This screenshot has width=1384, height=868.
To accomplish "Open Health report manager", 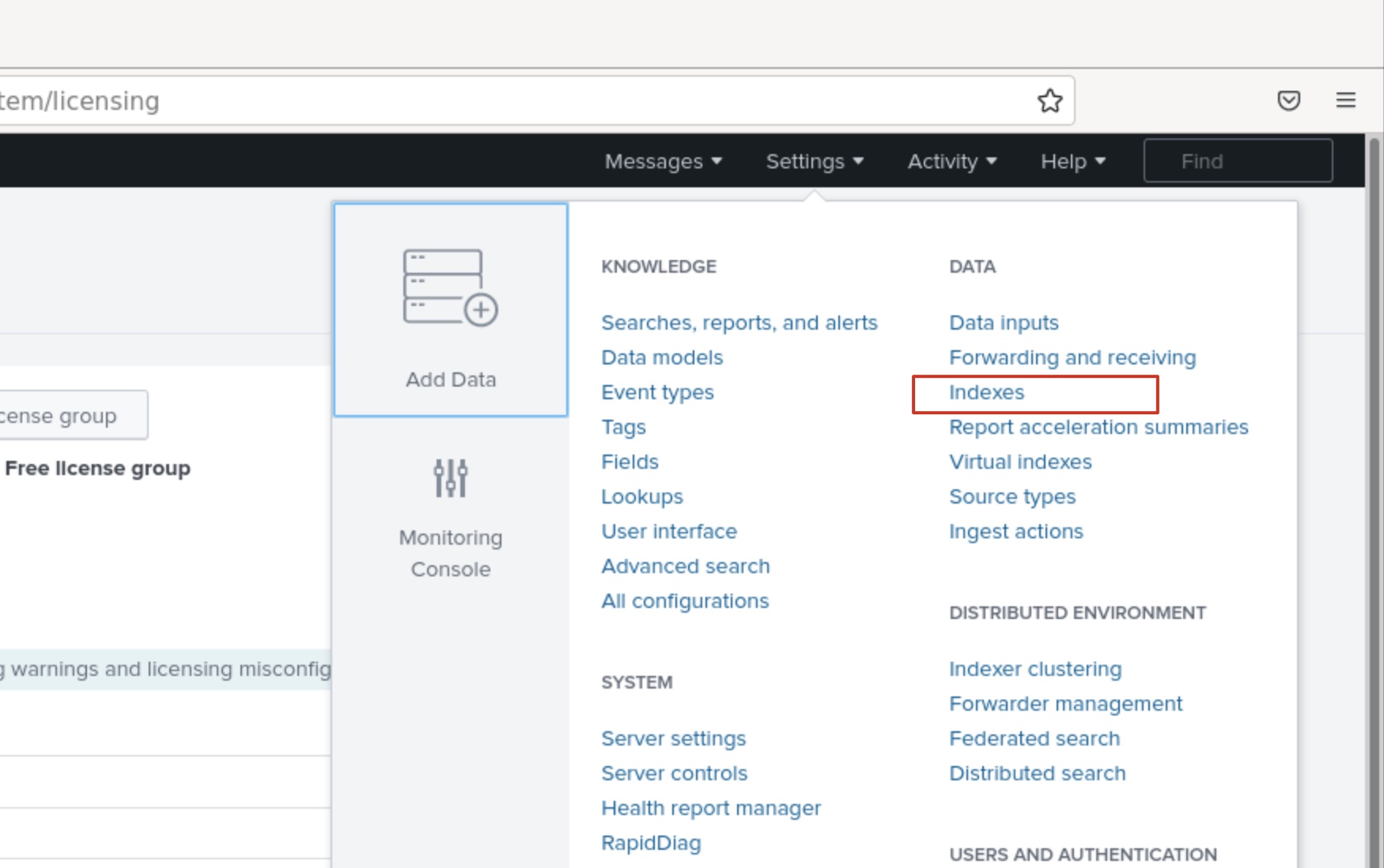I will (711, 808).
